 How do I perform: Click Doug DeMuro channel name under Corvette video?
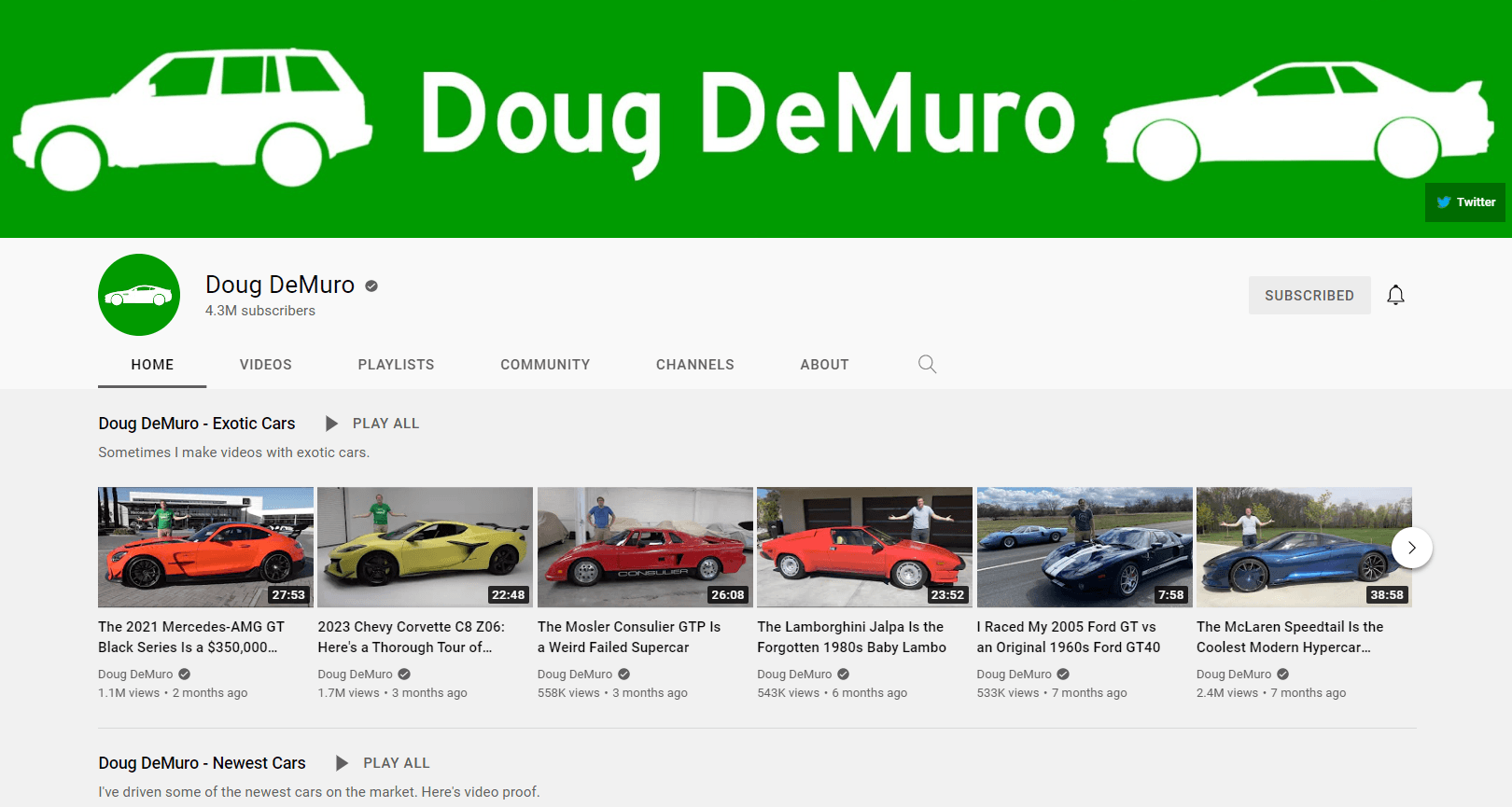click(x=355, y=675)
